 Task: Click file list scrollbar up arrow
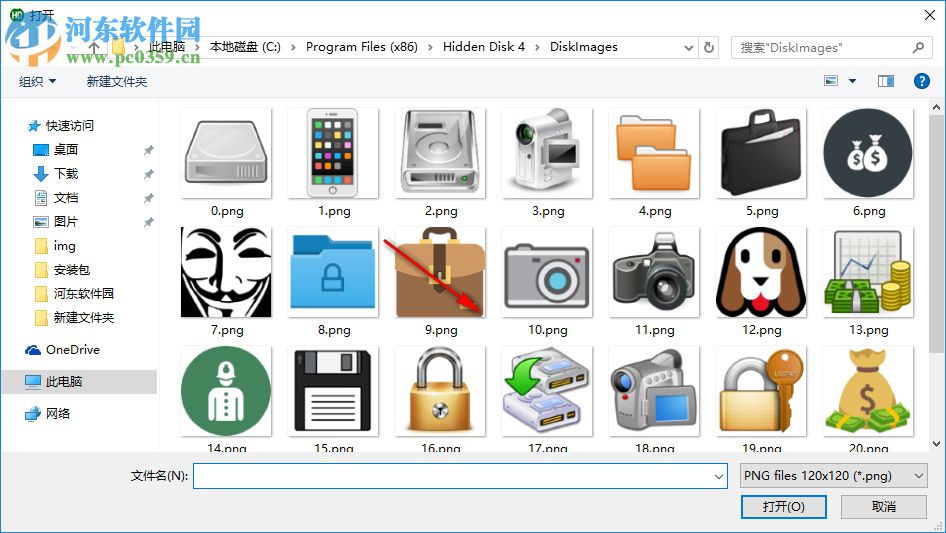click(x=936, y=107)
